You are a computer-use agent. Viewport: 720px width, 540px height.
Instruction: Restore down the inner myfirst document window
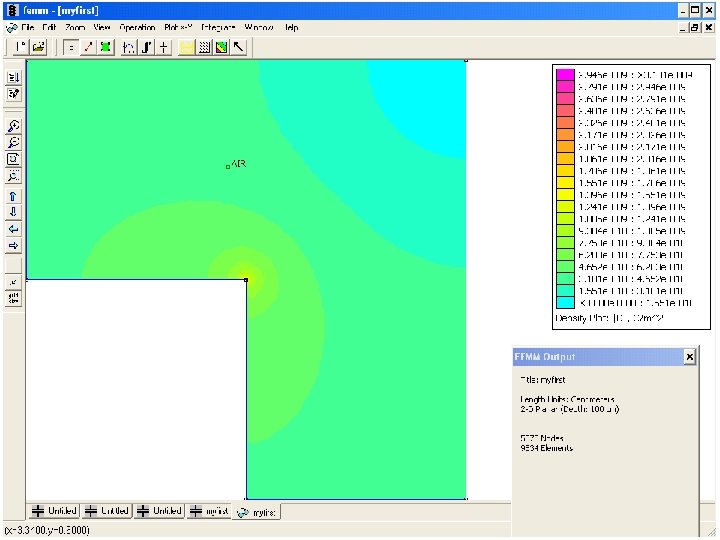click(695, 28)
